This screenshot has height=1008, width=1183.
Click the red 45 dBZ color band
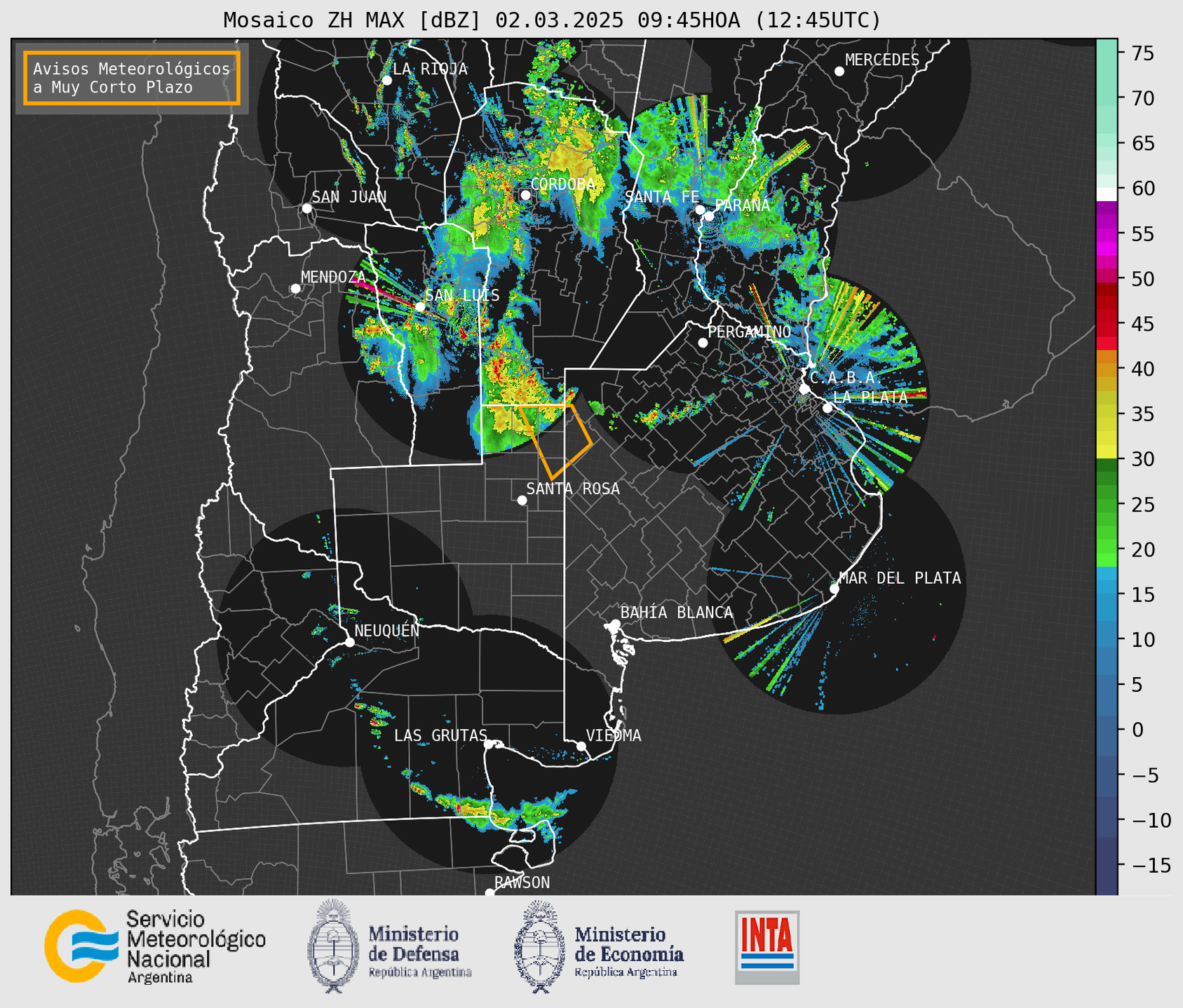[1107, 324]
